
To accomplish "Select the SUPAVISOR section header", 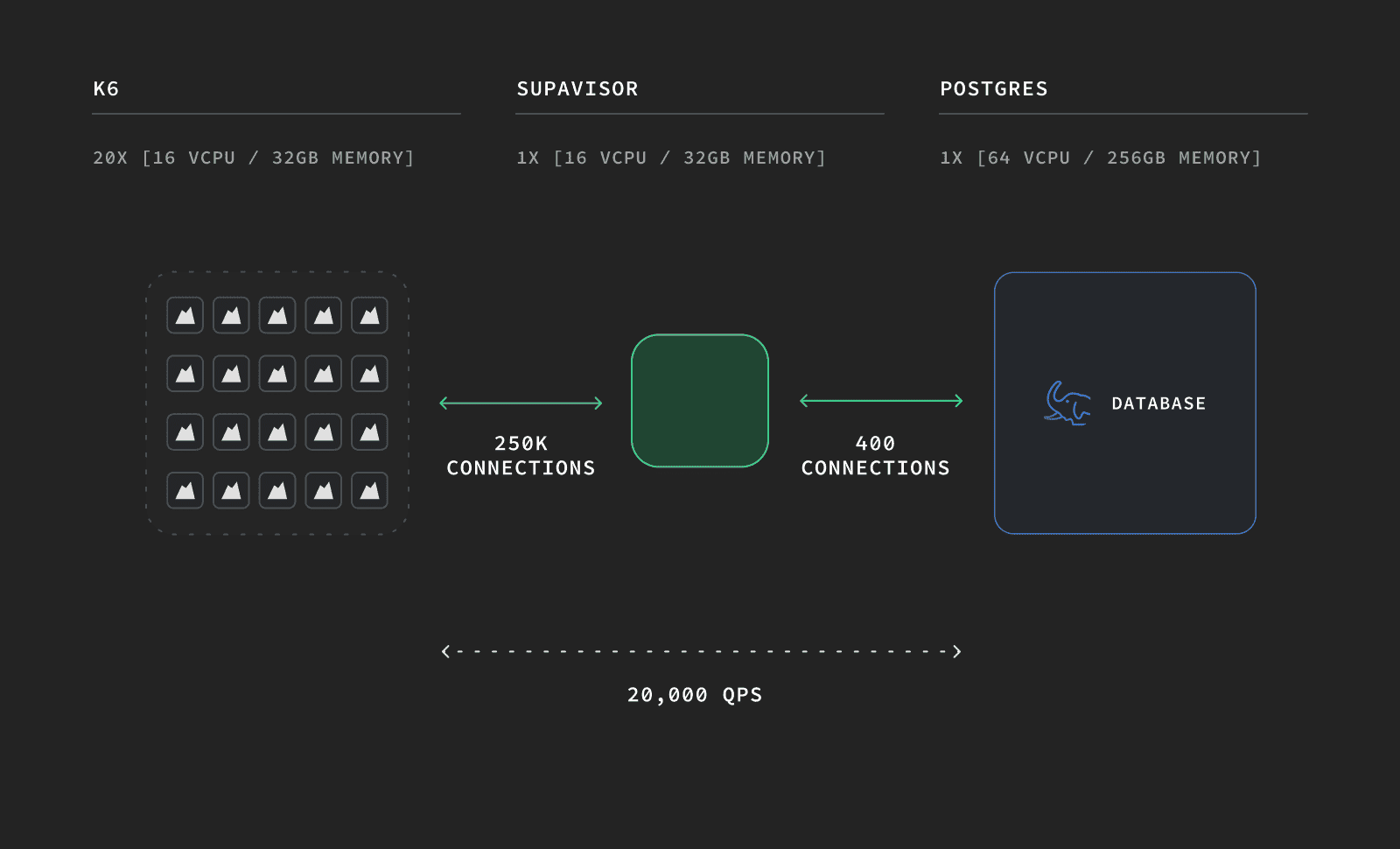I will point(577,88).
